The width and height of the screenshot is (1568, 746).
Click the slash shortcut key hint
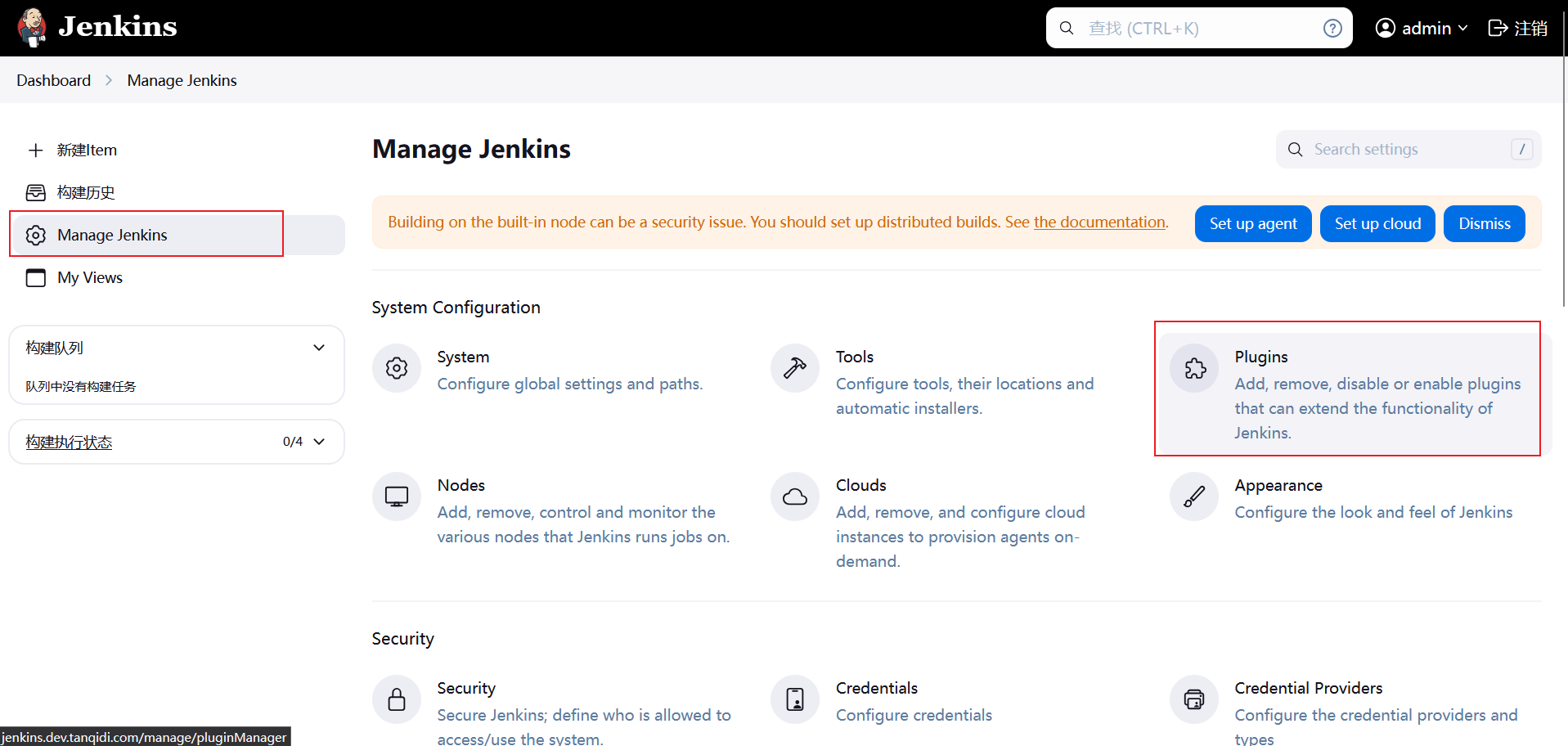point(1521,149)
